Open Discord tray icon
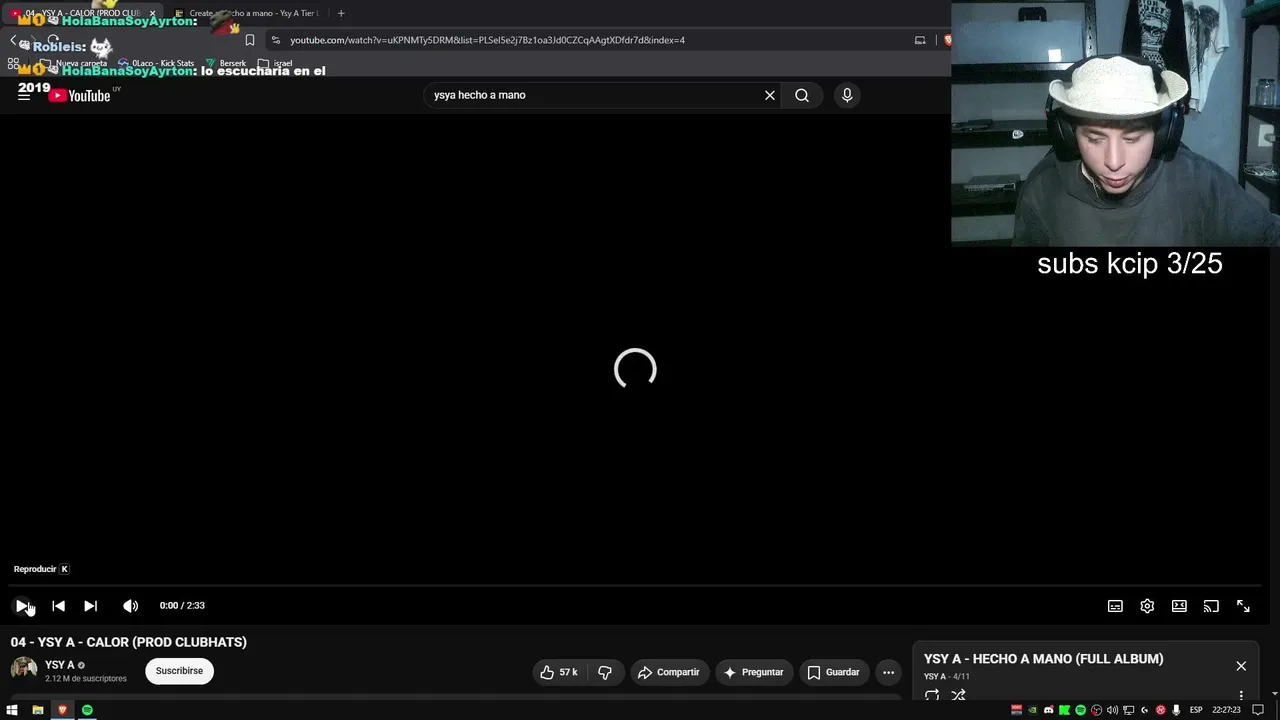The width and height of the screenshot is (1280, 720). pos(1049,710)
